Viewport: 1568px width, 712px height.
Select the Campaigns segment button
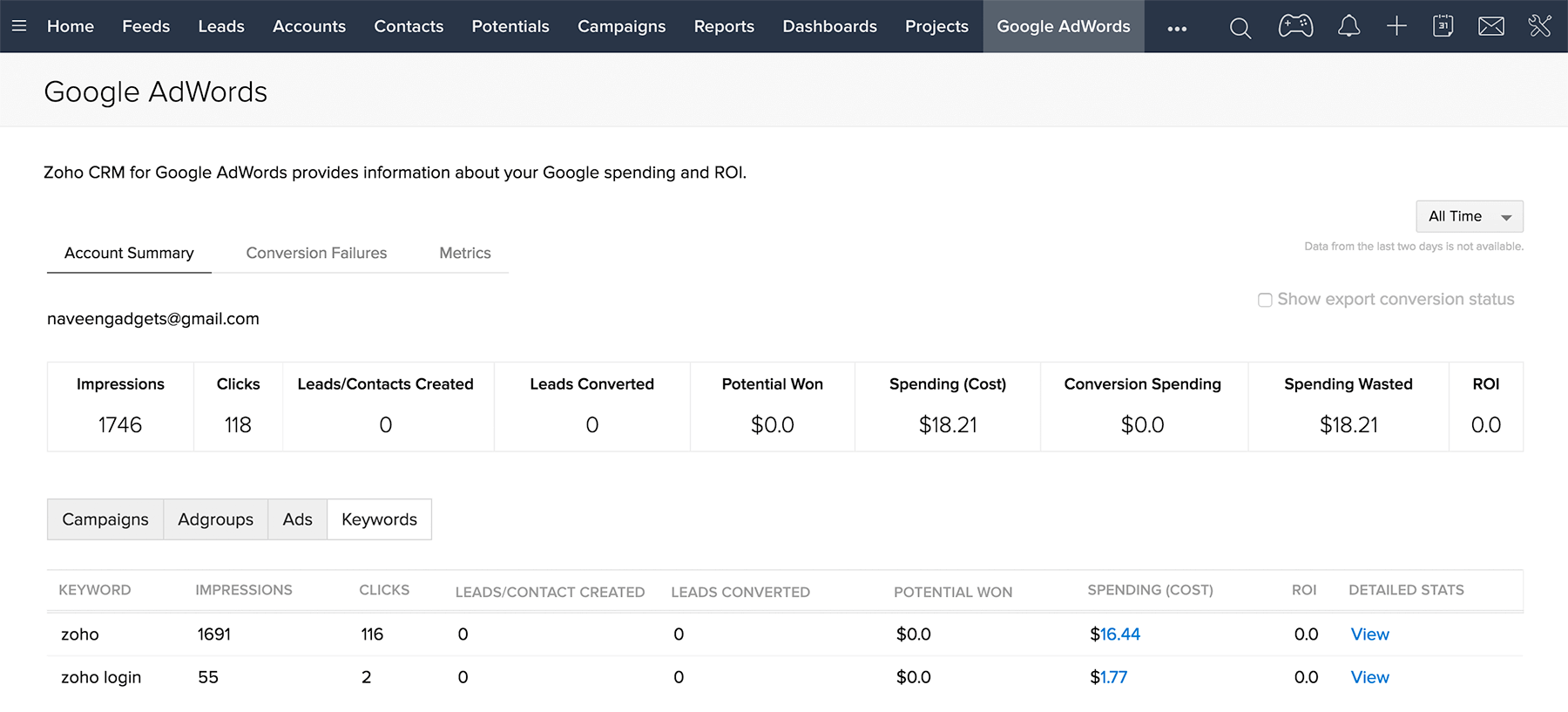pyautogui.click(x=105, y=519)
